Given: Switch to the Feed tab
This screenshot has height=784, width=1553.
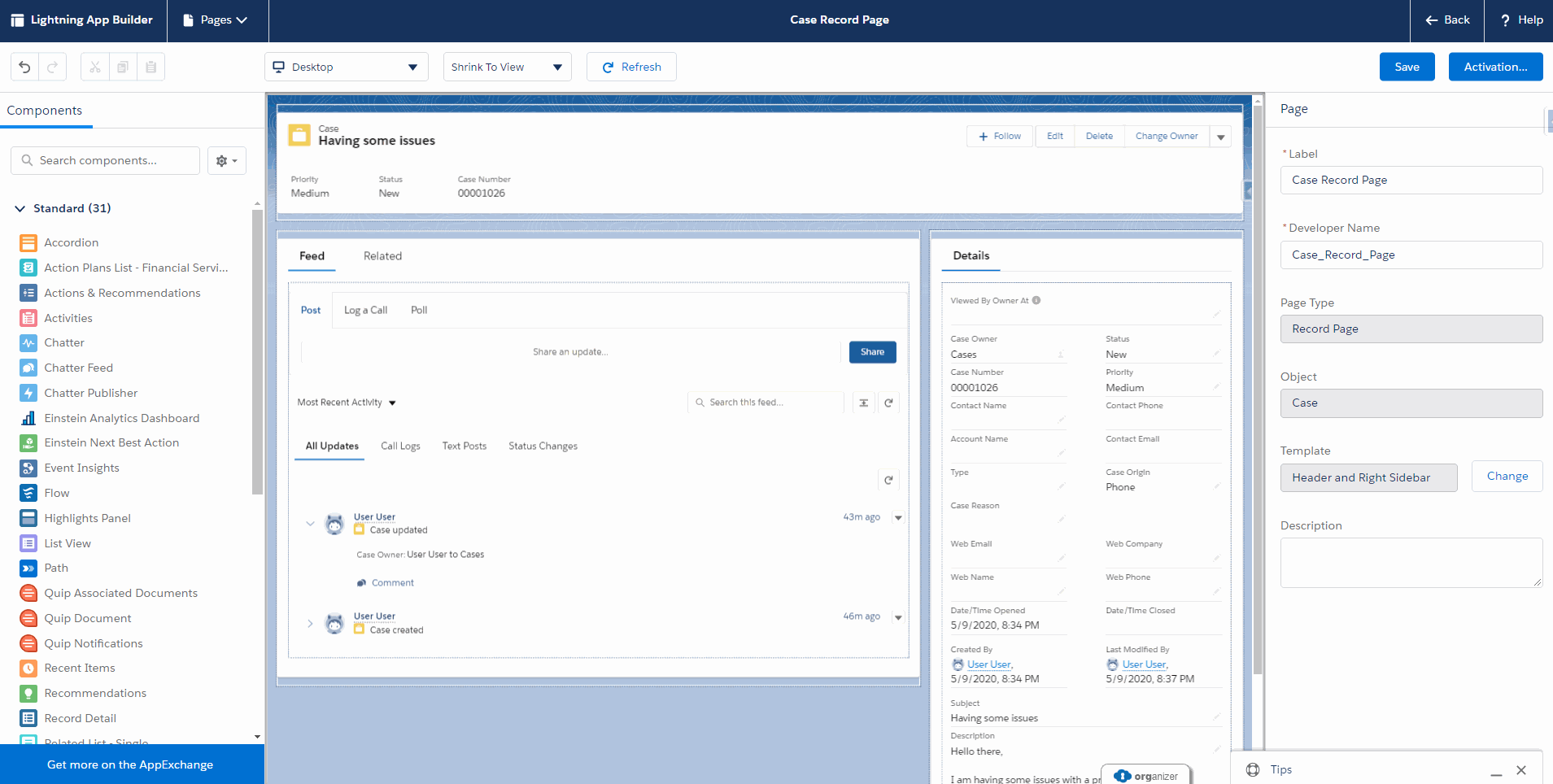Looking at the screenshot, I should pos(312,256).
